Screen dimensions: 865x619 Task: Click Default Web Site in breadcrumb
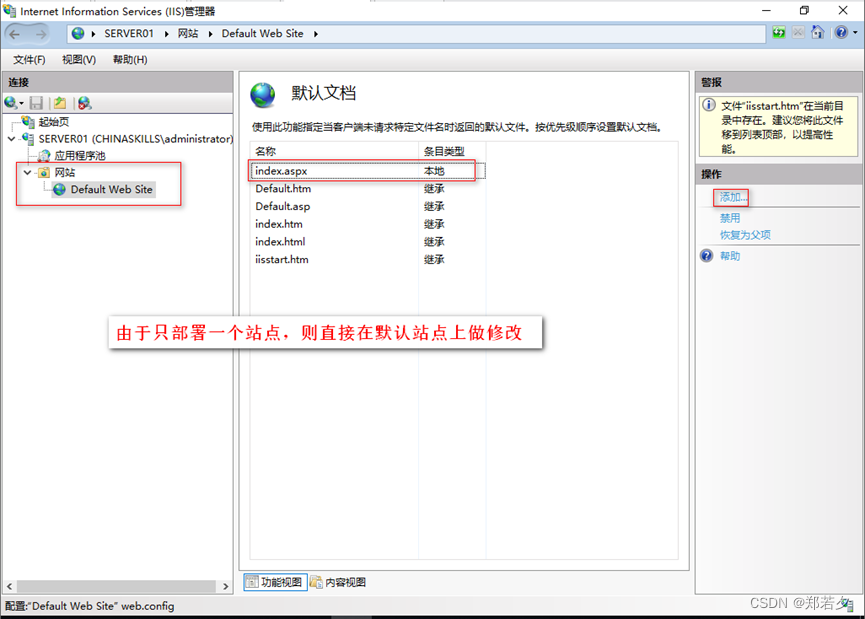[263, 34]
